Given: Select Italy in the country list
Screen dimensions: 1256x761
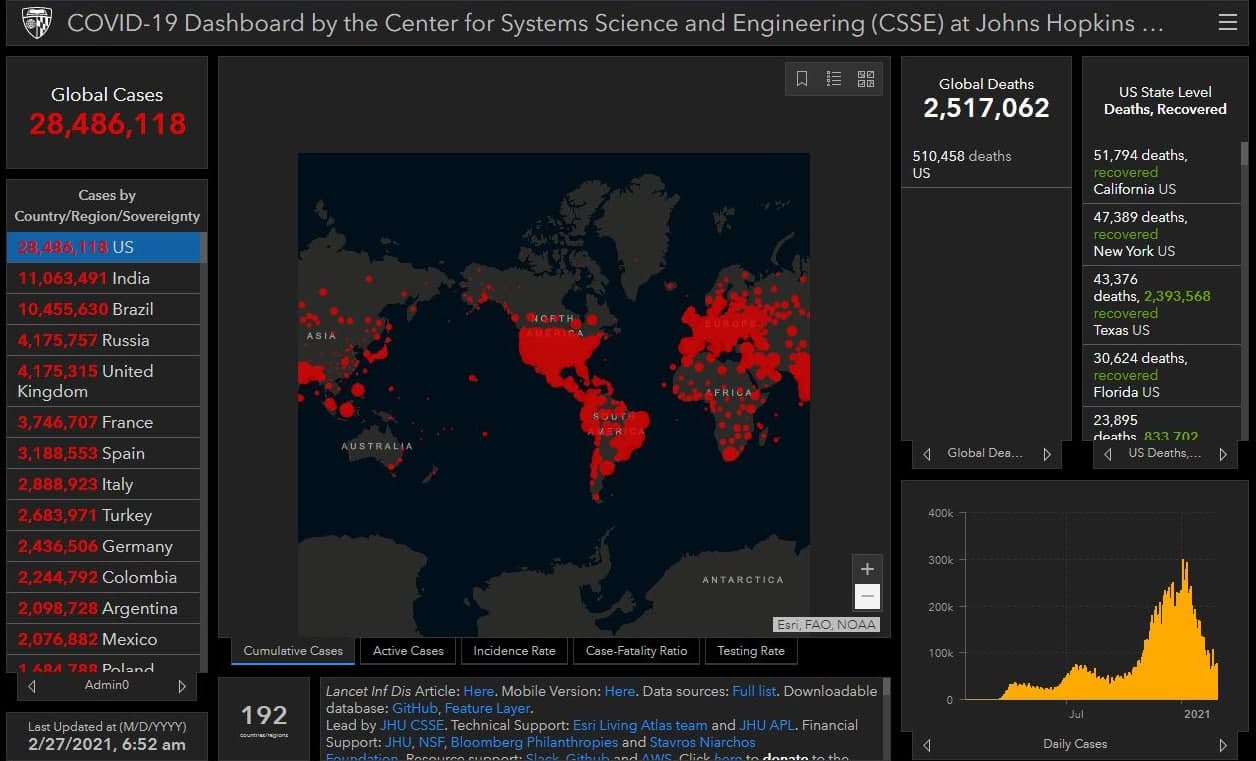Looking at the screenshot, I should [103, 484].
